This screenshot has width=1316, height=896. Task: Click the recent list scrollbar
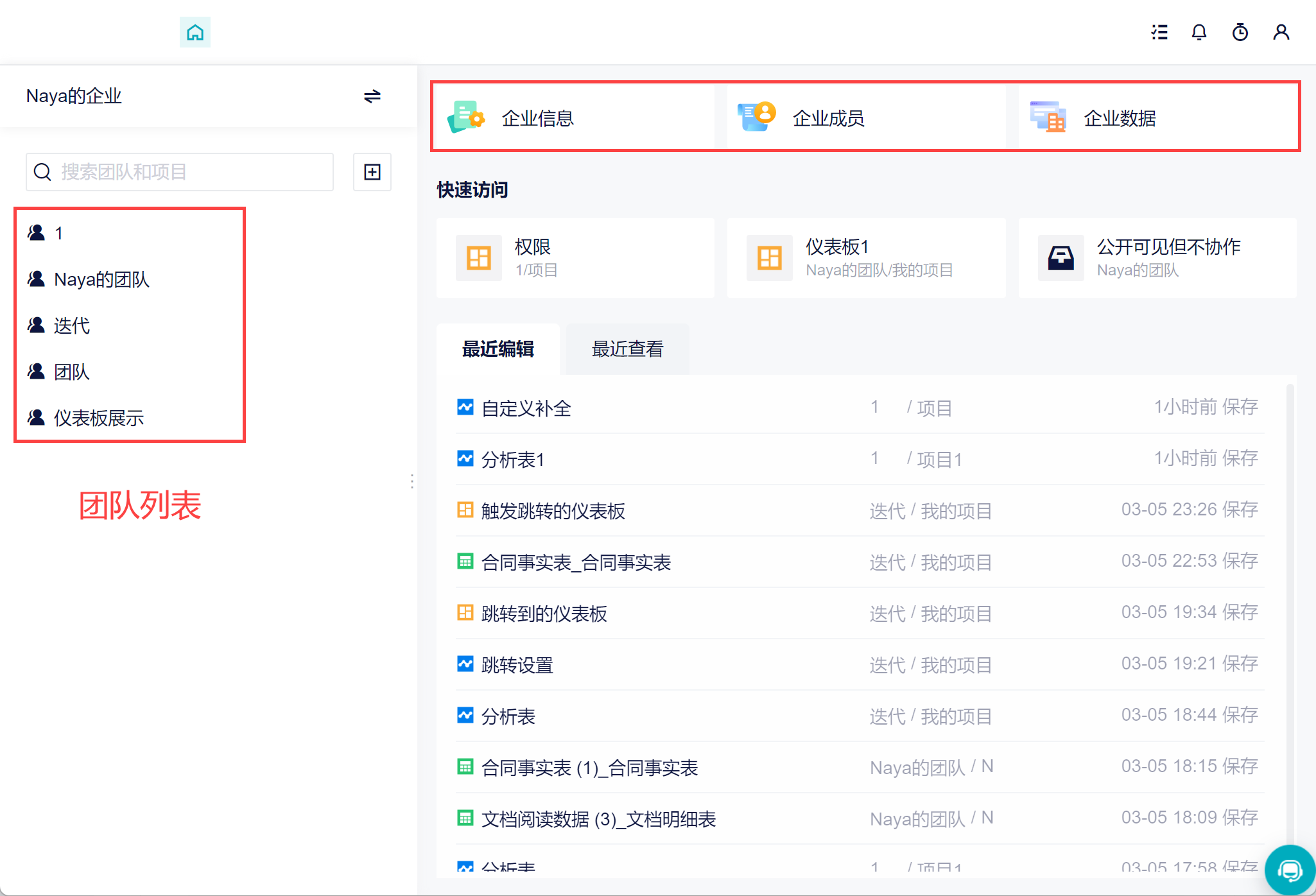tap(1290, 578)
